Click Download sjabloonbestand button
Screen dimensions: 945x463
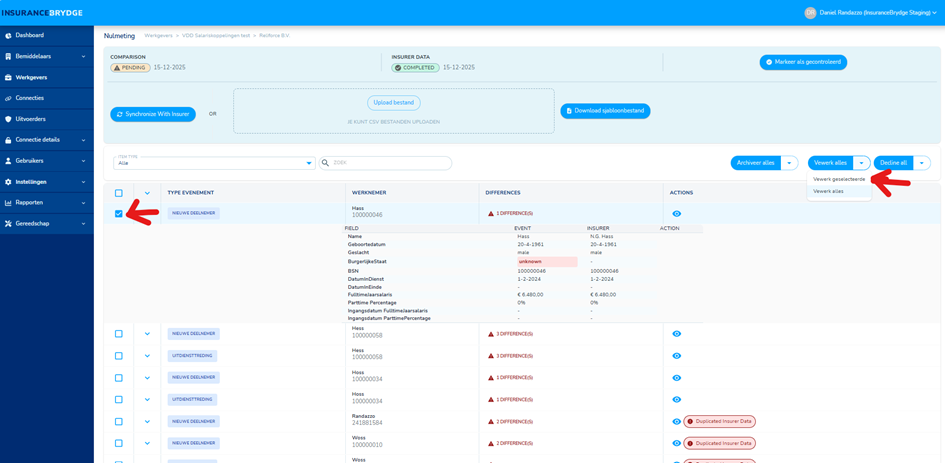point(605,111)
